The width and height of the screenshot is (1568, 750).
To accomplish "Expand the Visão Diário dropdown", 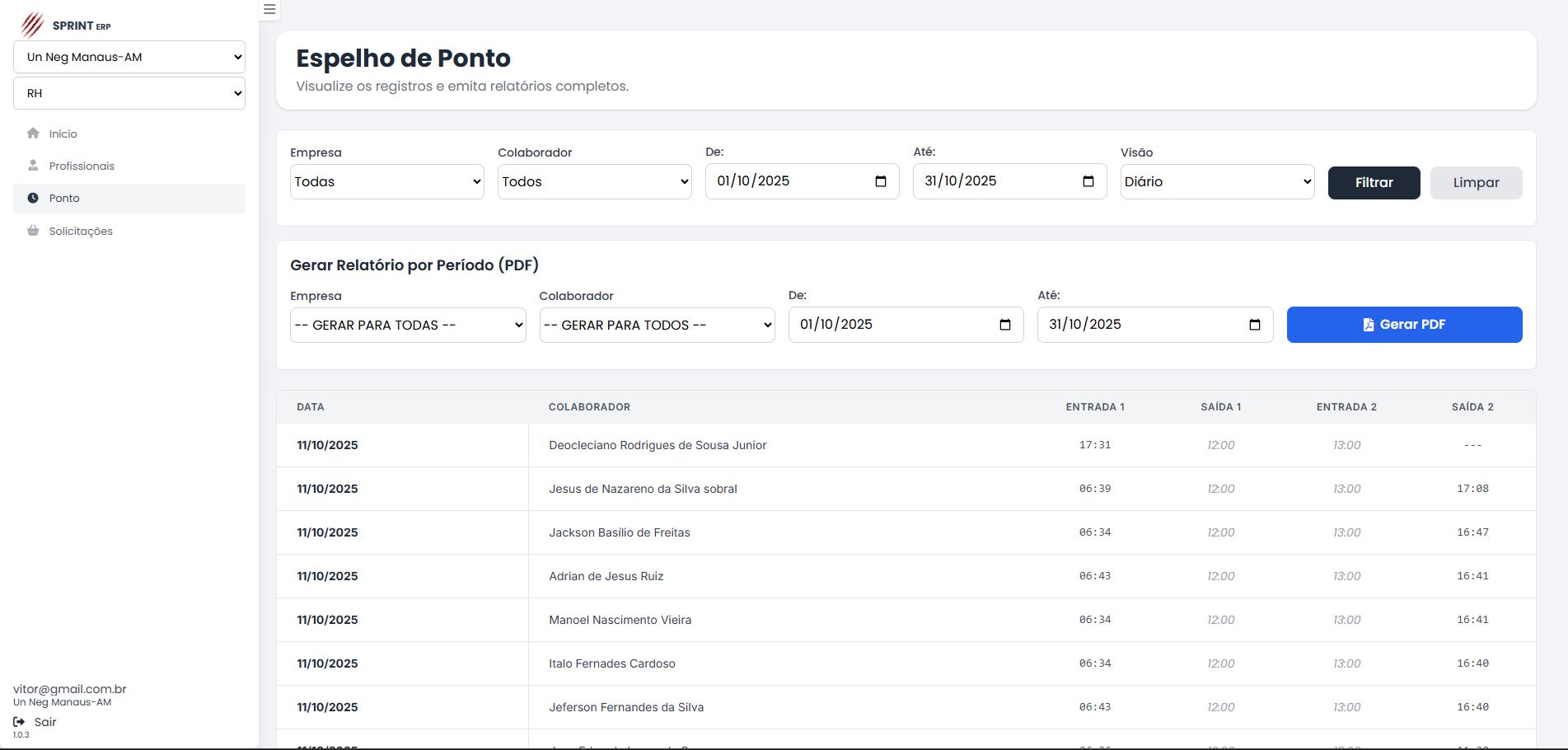I will tap(1217, 182).
